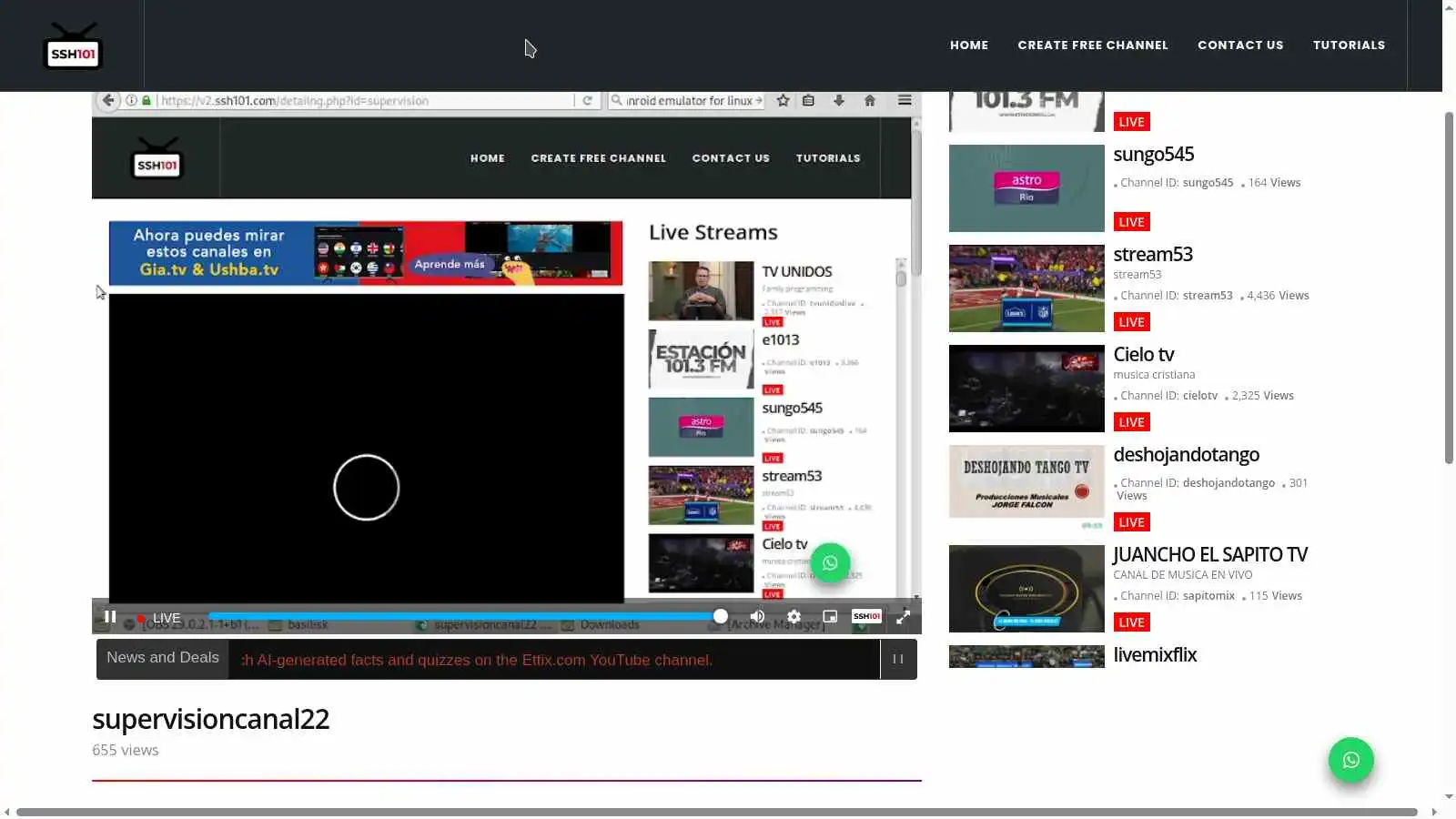Open the JUANCHO EL SAPITO TV channel link
The height and width of the screenshot is (819, 1456).
tap(1210, 555)
